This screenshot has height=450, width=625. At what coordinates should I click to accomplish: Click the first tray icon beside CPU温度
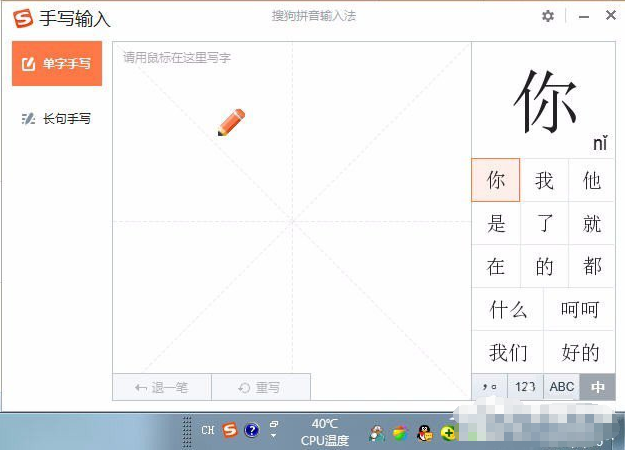[377, 433]
